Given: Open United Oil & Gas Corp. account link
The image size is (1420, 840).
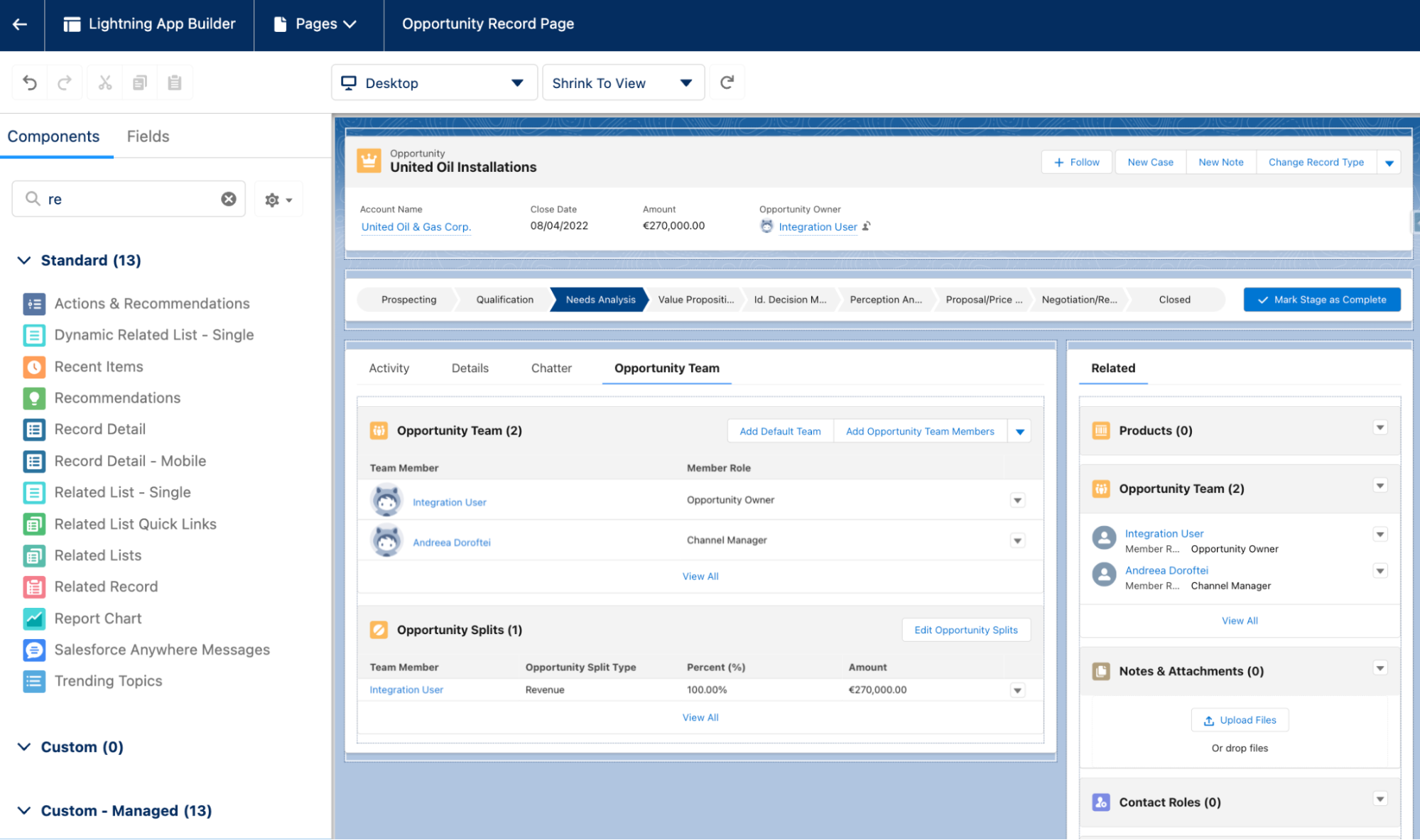Looking at the screenshot, I should [416, 227].
